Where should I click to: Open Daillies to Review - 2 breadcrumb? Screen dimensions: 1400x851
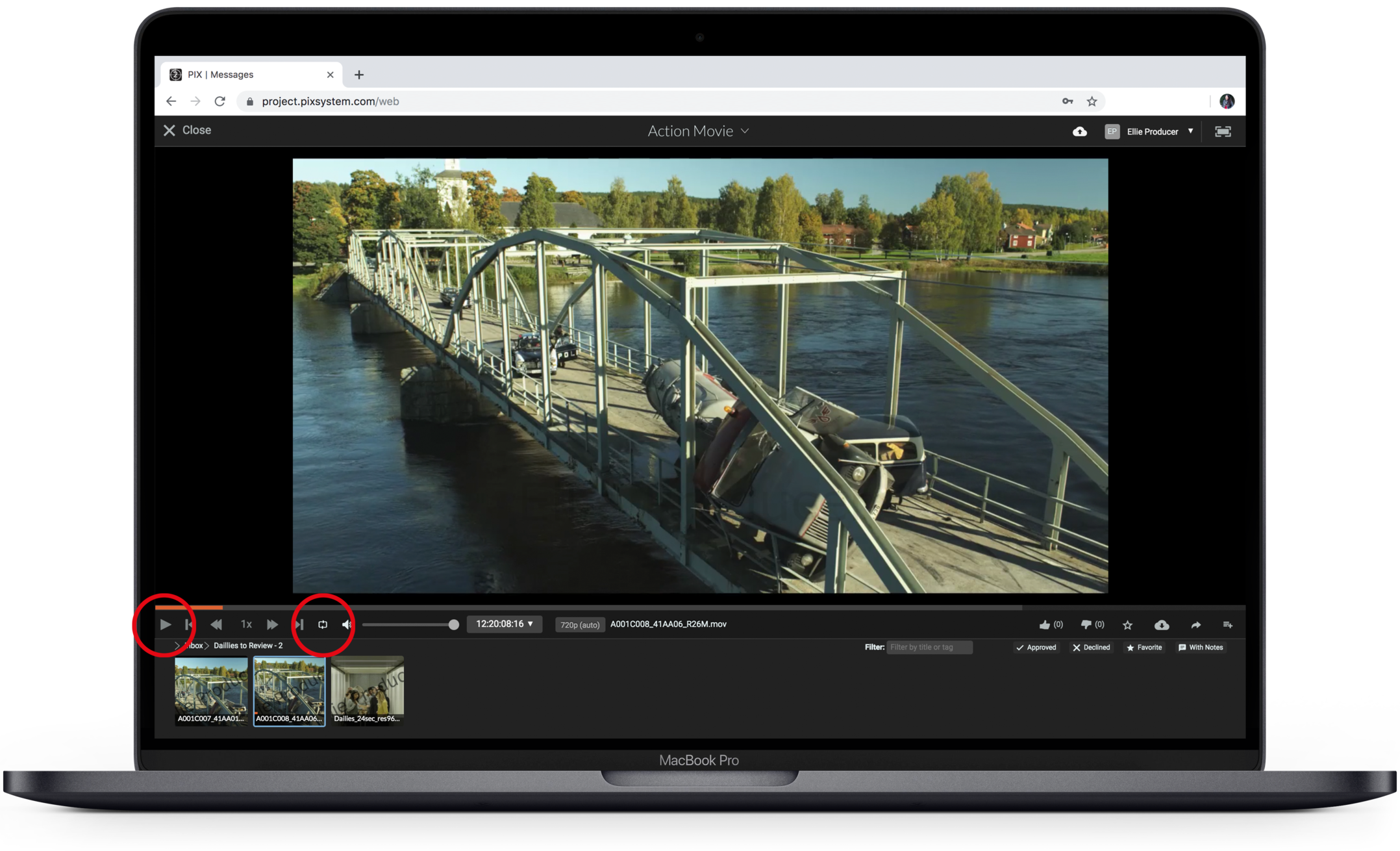[247, 645]
